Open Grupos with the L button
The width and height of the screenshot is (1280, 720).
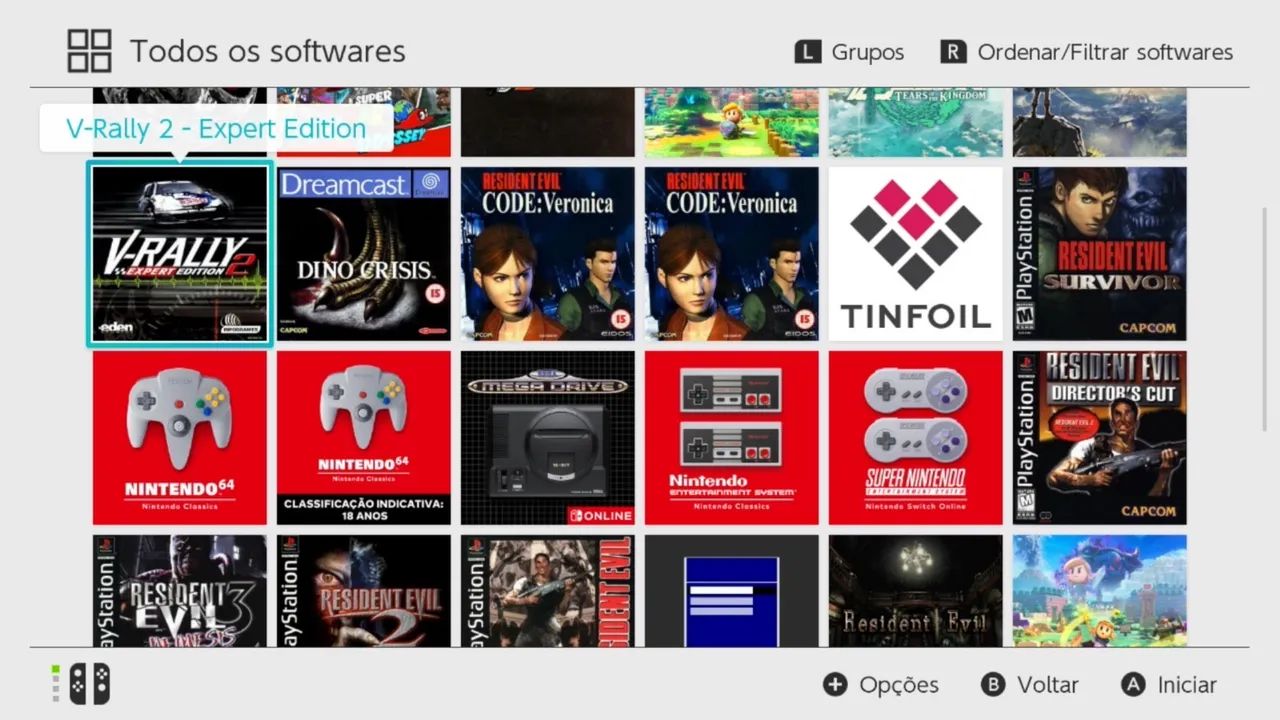[x=849, y=52]
